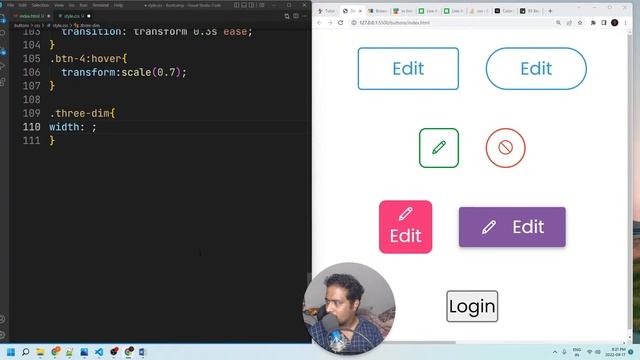Open Chrome three-dot menu
This screenshot has height=360, width=640.
[625, 23]
